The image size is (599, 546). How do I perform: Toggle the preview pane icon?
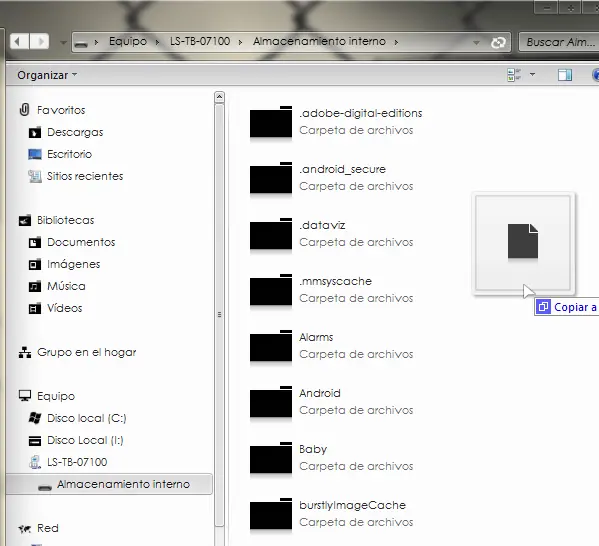565,75
